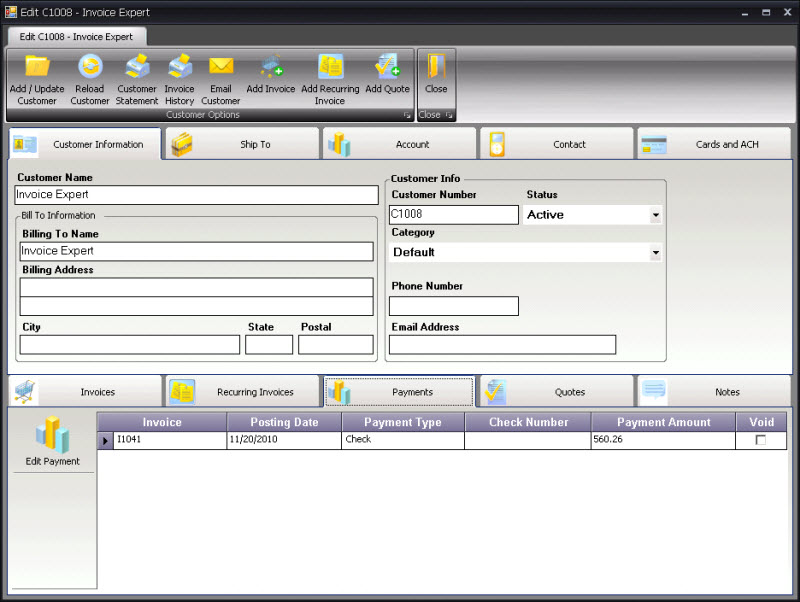Click the Billing To Name field
Image resolution: width=800 pixels, height=602 pixels.
tap(196, 252)
